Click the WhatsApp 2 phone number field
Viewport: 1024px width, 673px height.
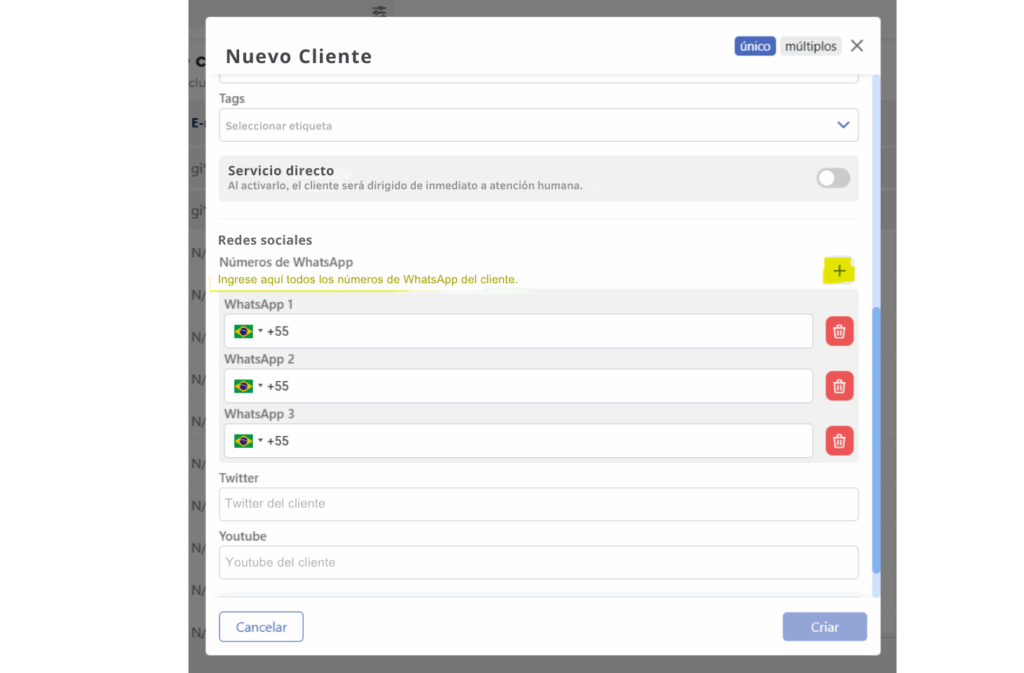[540, 386]
